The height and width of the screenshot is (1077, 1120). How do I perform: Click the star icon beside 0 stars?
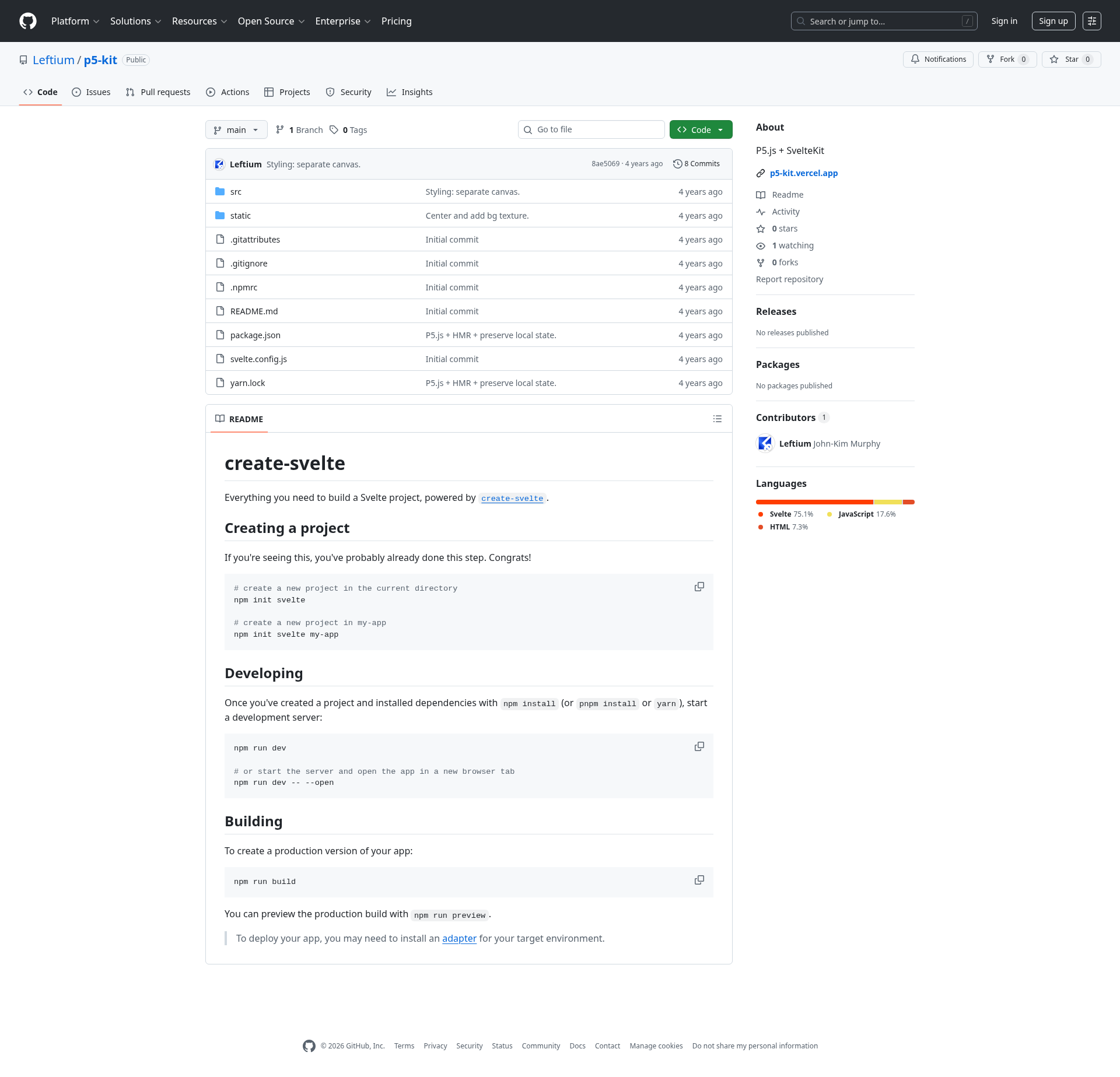coord(761,229)
